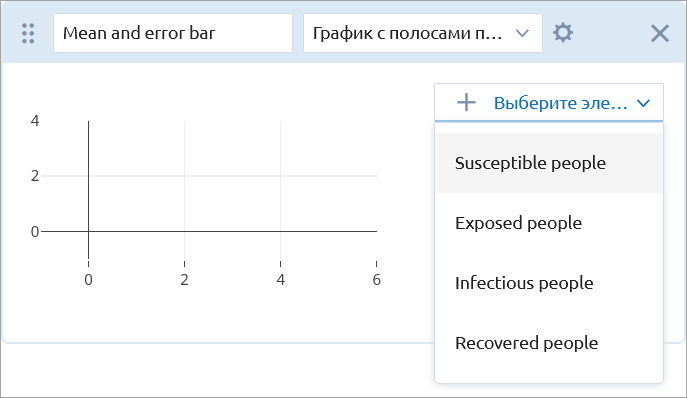Close the chart panel with X

(660, 33)
